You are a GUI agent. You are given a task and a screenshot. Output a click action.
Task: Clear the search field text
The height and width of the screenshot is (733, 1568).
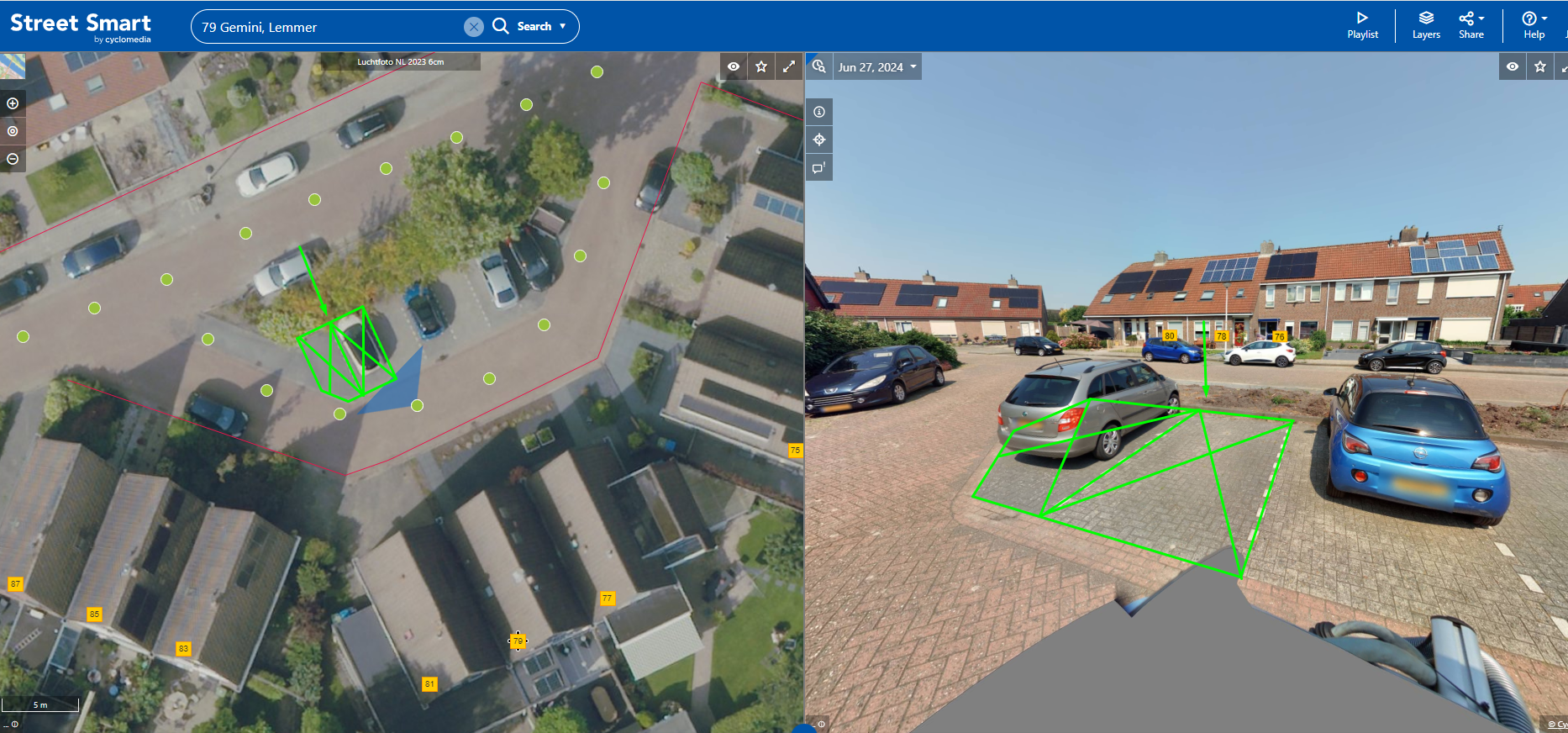point(474,27)
